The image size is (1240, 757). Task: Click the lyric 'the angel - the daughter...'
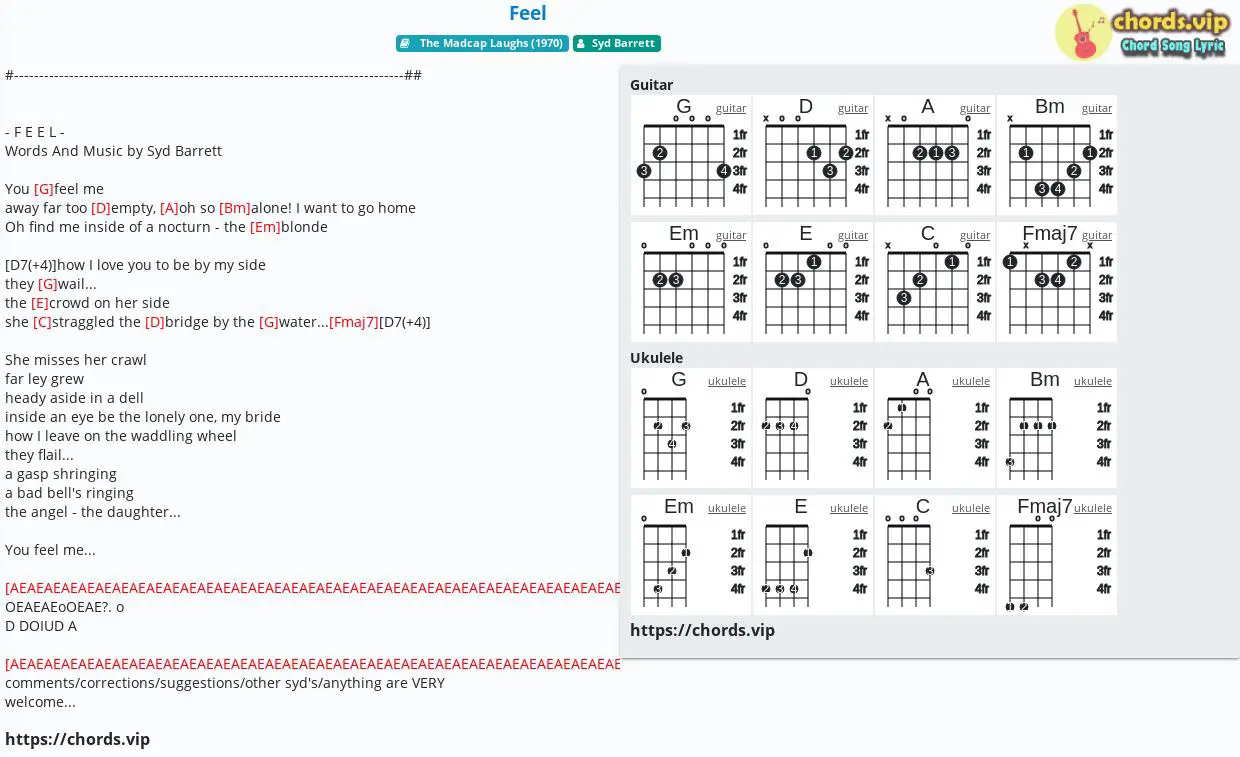pyautogui.click(x=93, y=512)
